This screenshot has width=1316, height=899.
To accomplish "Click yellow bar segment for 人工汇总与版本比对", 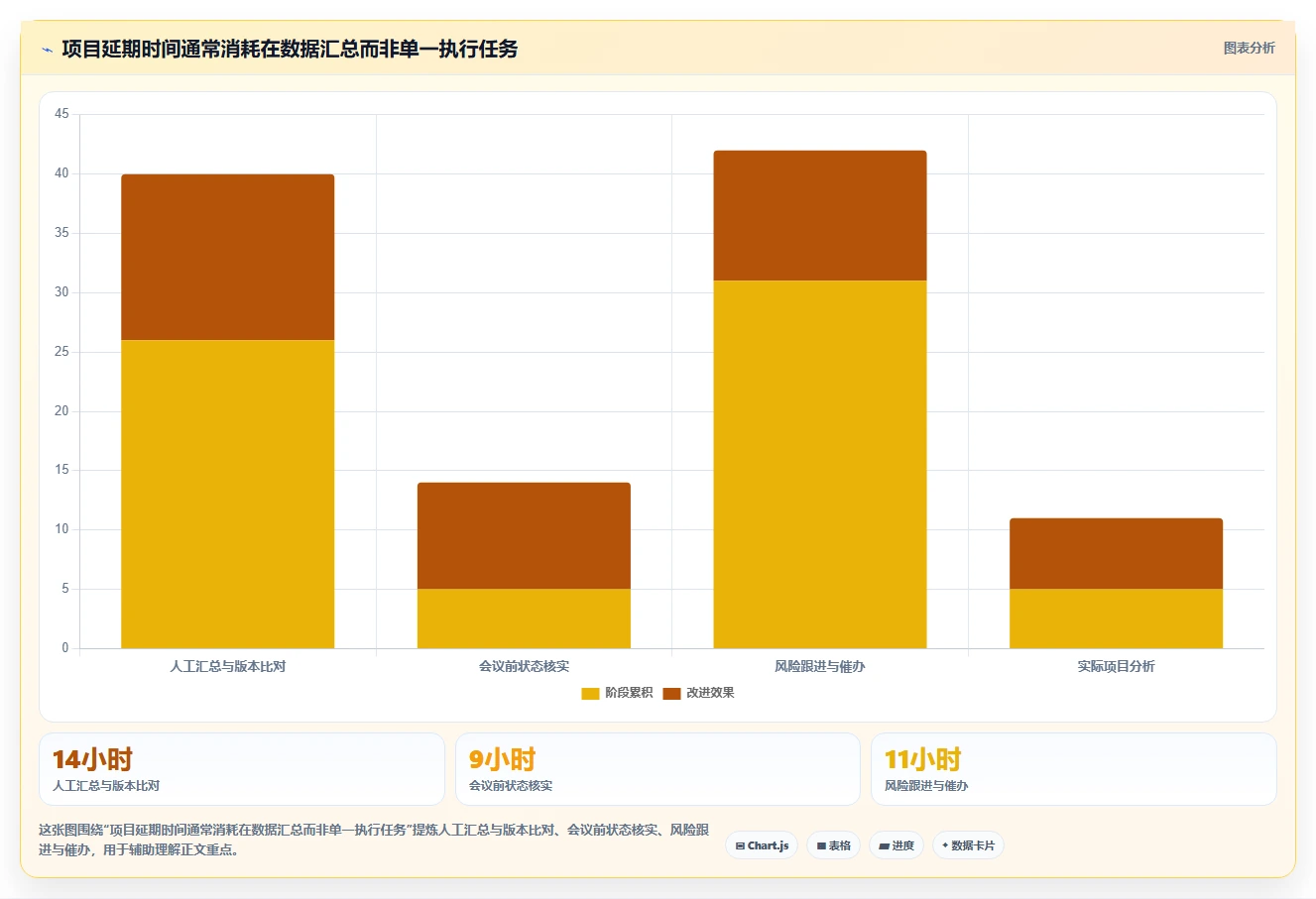I will pyautogui.click(x=227, y=495).
